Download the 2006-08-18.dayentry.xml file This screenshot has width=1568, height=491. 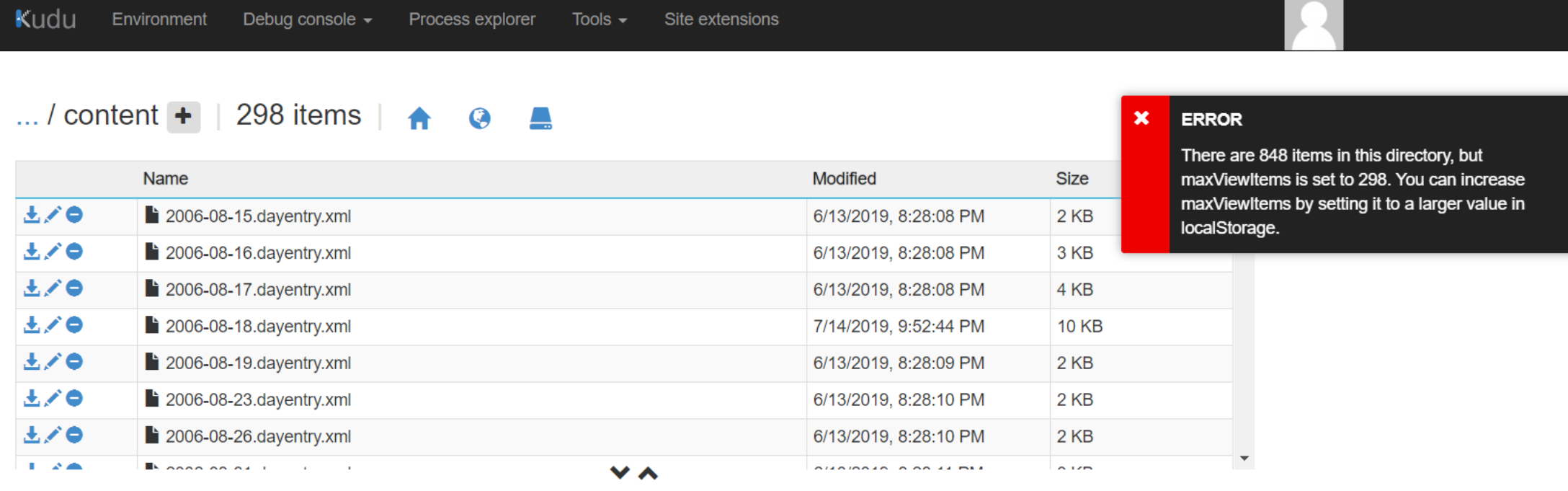32,325
